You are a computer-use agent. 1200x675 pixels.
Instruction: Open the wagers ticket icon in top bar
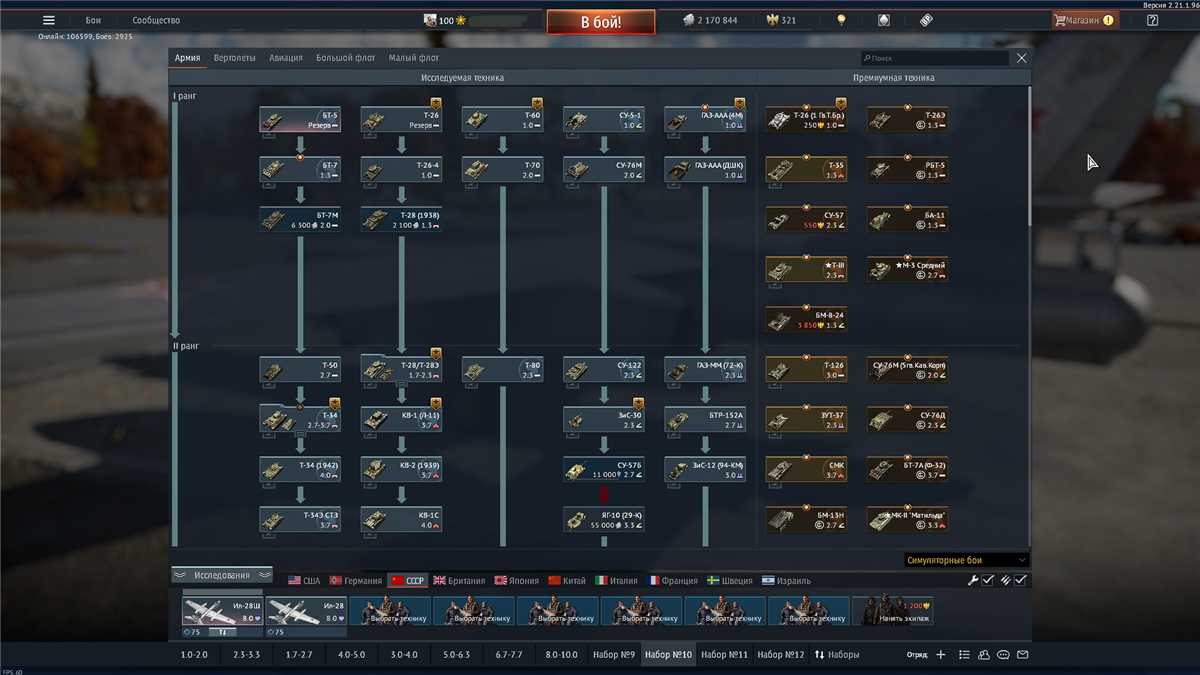(x=925, y=20)
